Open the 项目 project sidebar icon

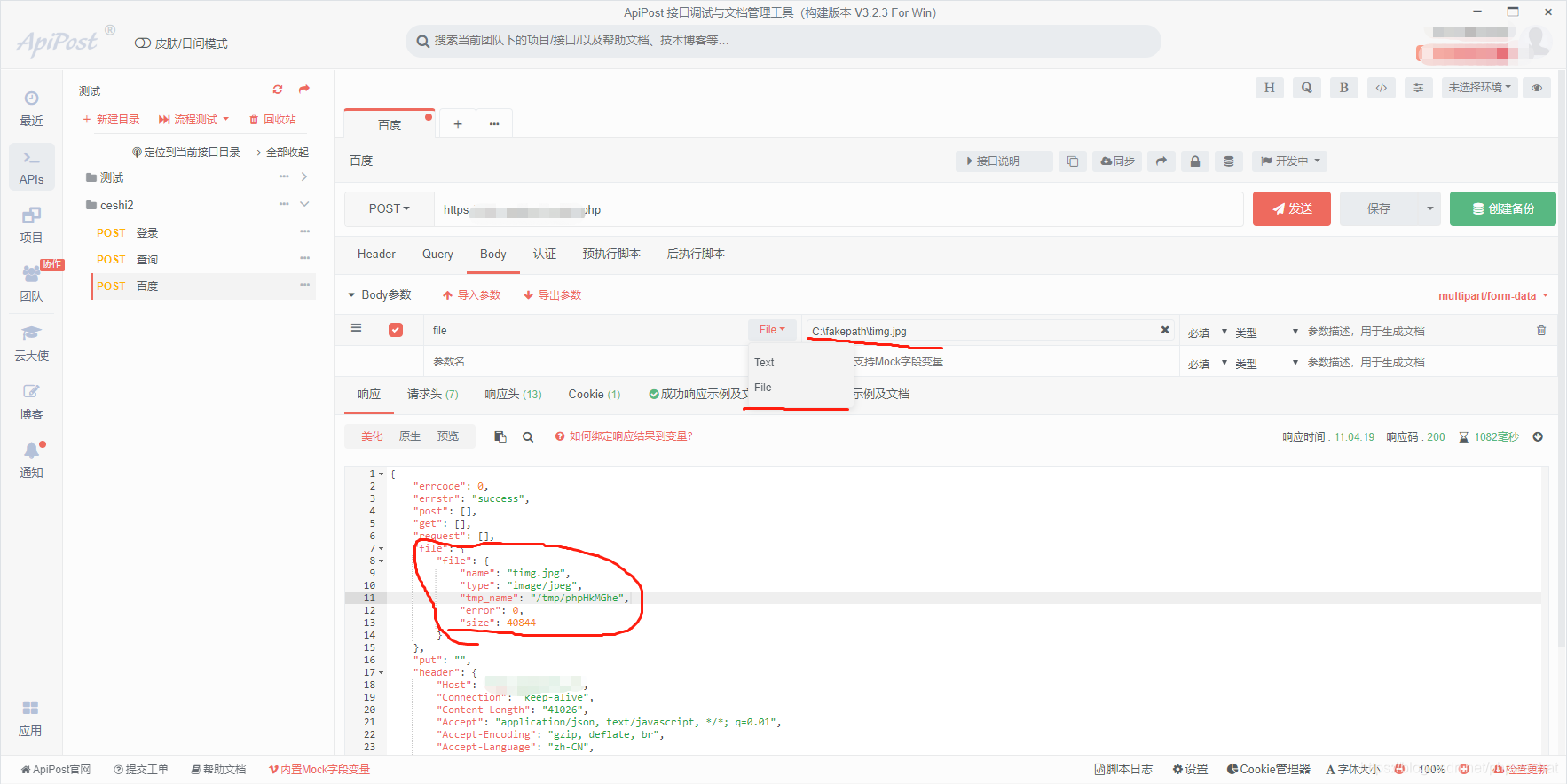31,225
